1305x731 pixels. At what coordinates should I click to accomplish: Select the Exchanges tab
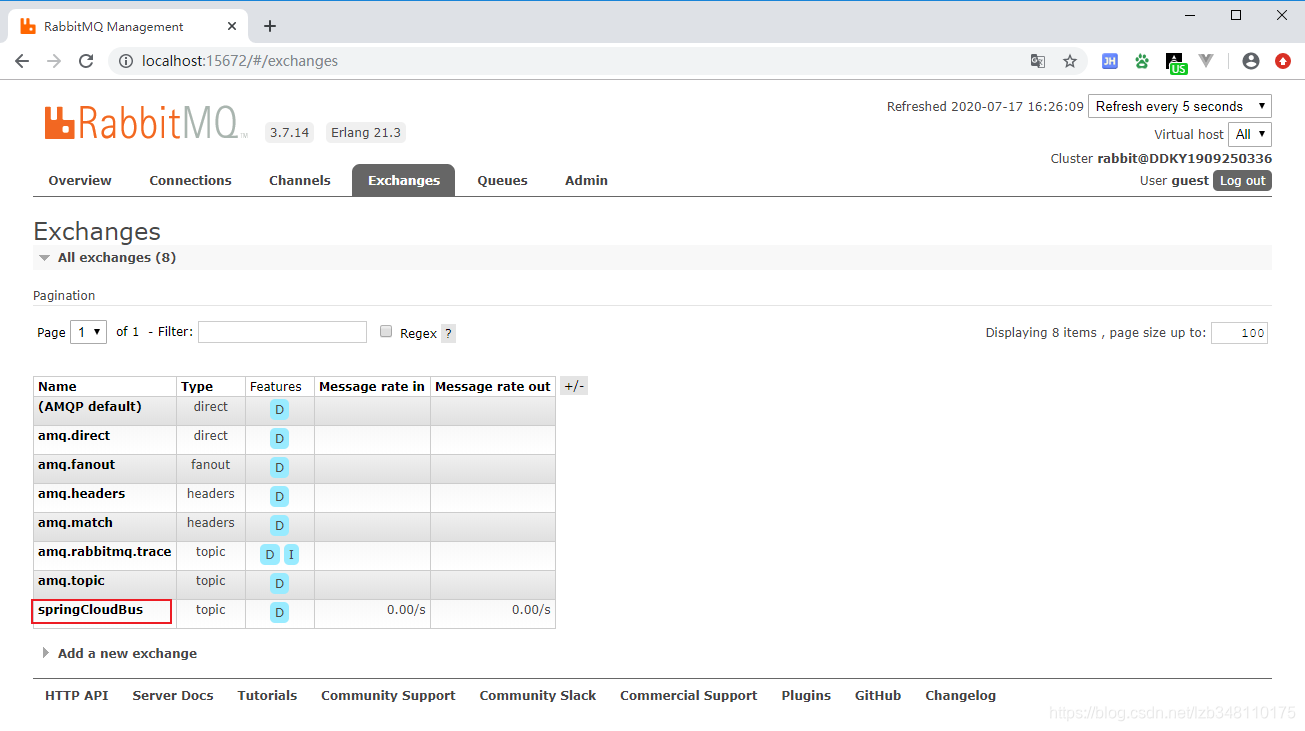404,180
